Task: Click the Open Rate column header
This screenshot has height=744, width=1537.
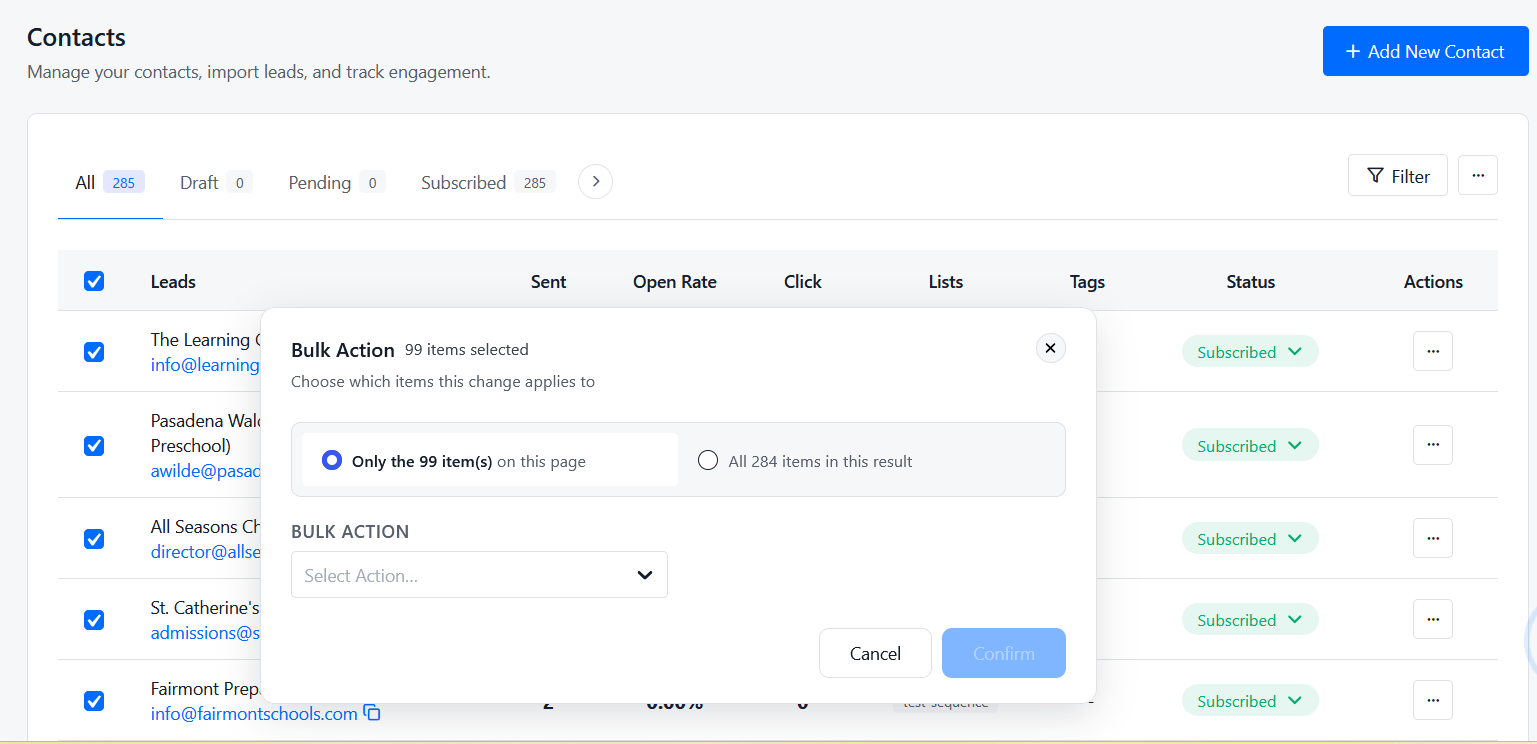Action: tap(675, 281)
